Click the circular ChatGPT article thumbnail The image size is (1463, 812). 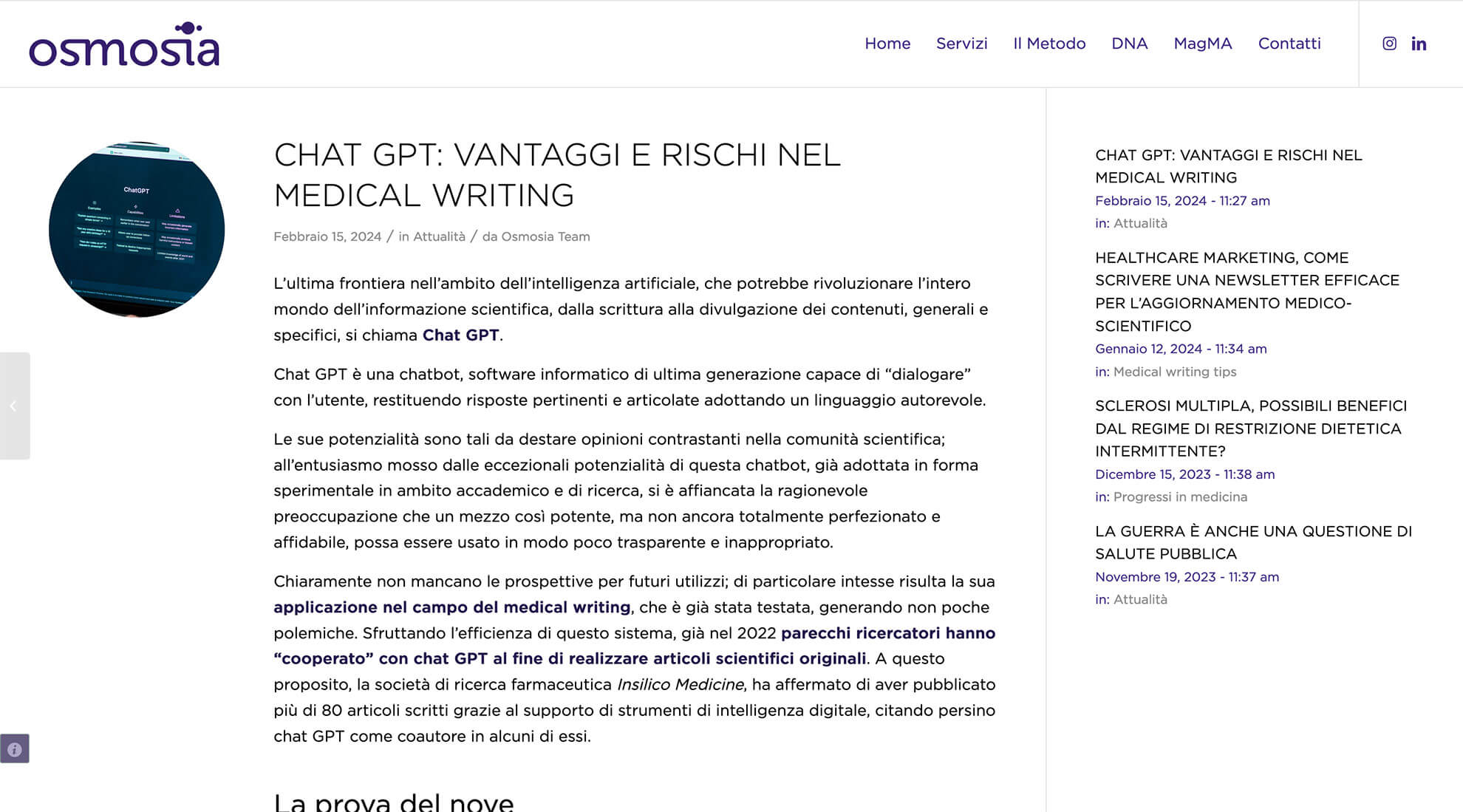pyautogui.click(x=137, y=229)
